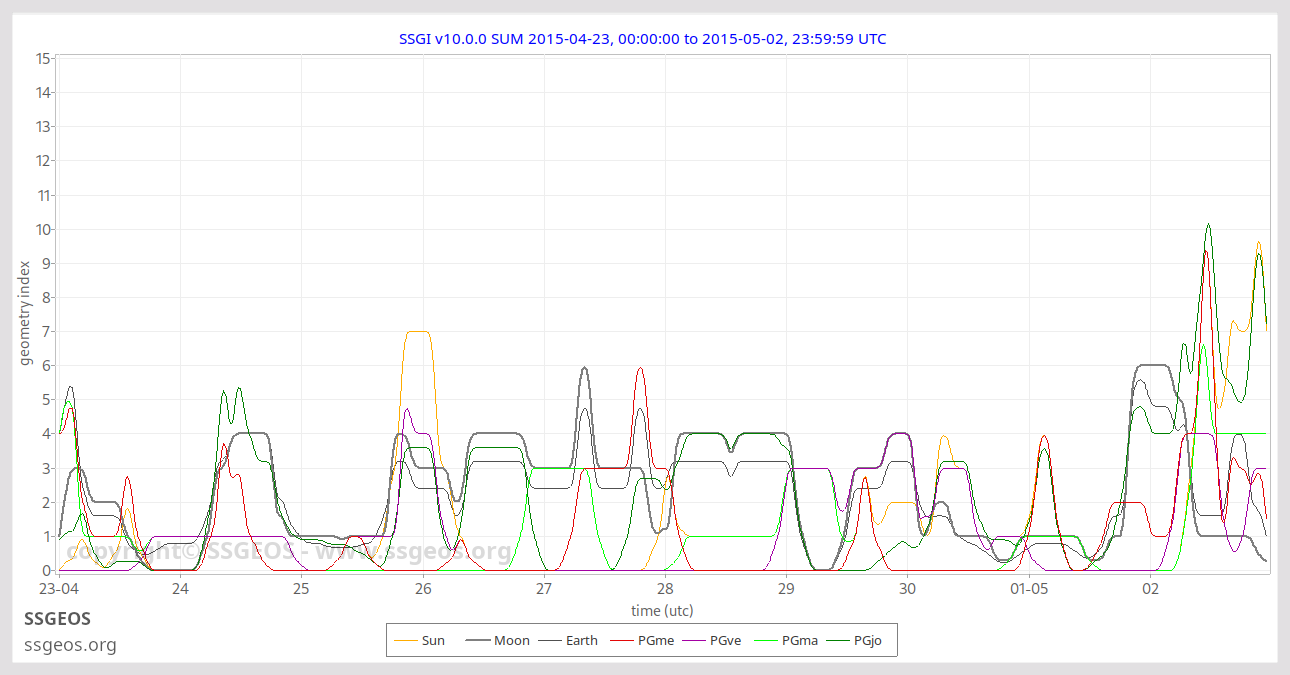Open the ssgeos.org link at bottom left

[70, 645]
